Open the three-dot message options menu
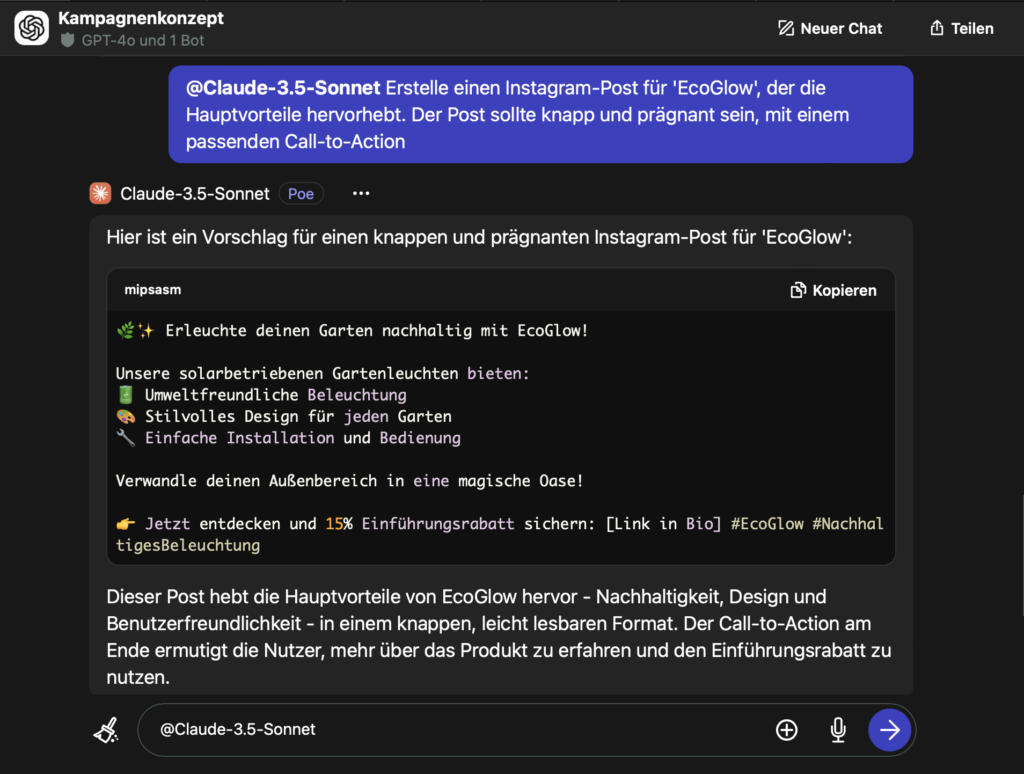 click(361, 193)
